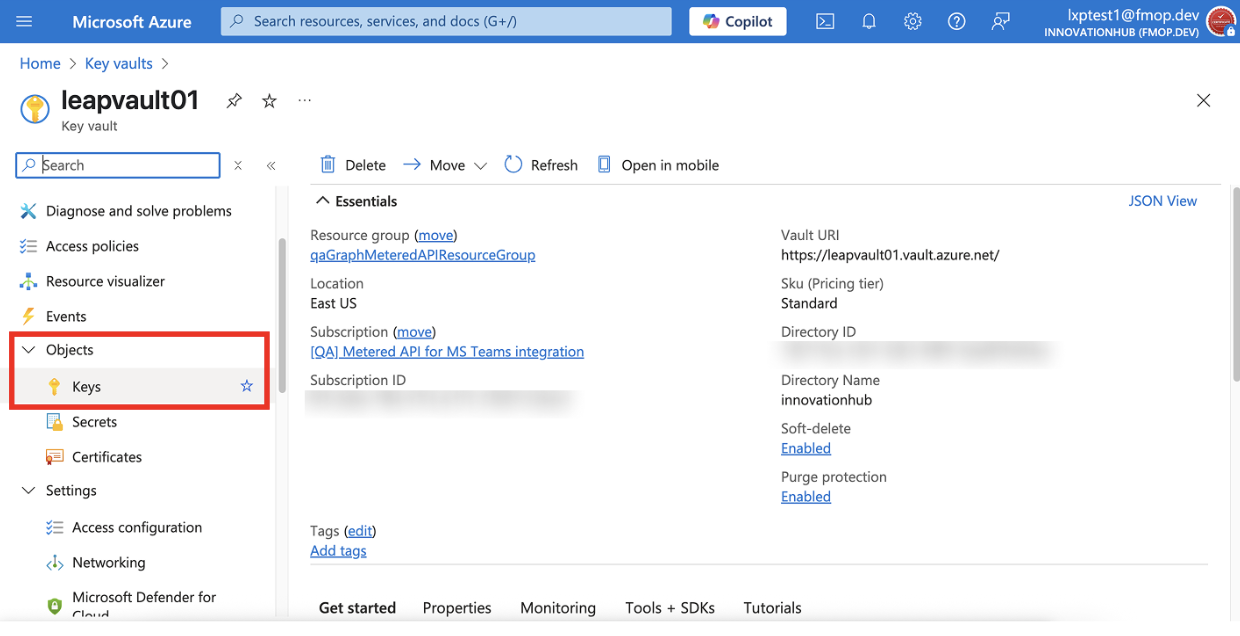Click the user account avatar
1240x636 pixels.
pos(1221,21)
